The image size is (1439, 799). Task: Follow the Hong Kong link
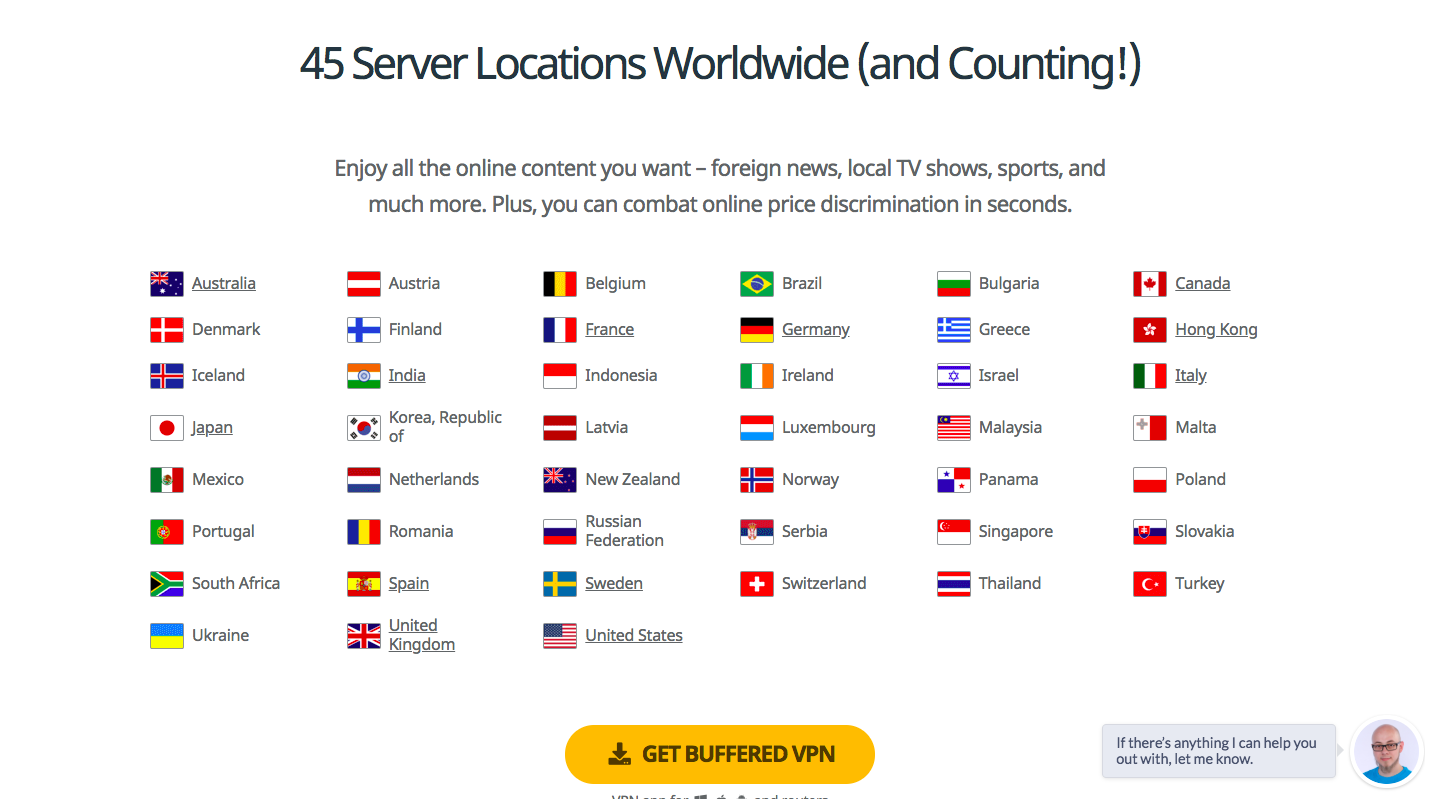[x=1216, y=330]
